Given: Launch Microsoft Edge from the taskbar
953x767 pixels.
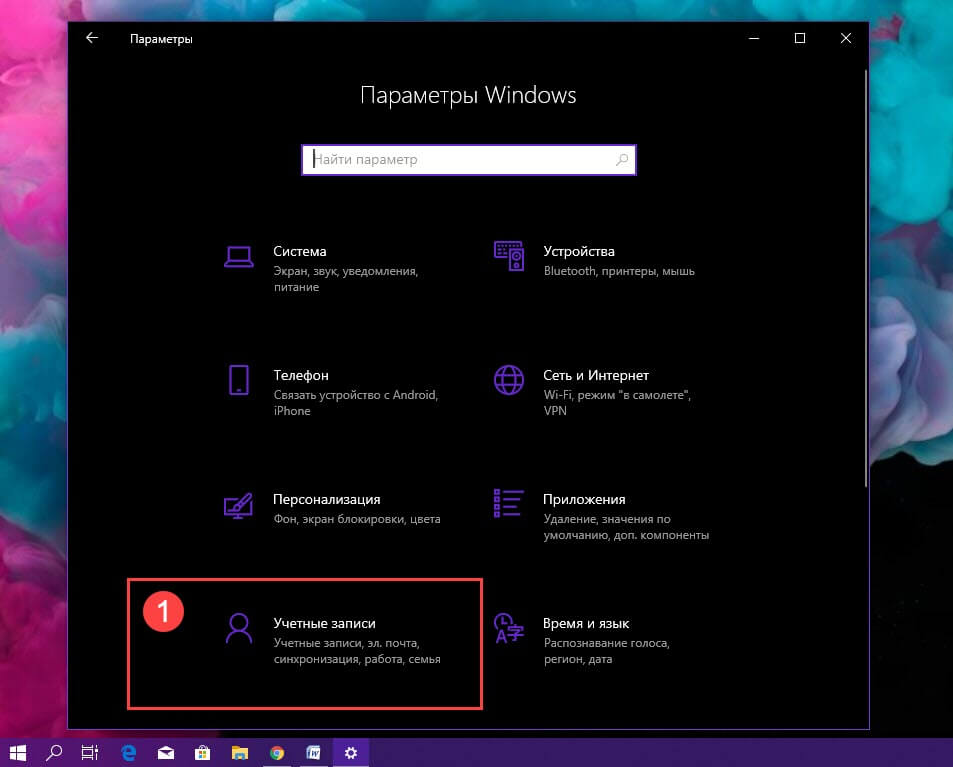Looking at the screenshot, I should tap(128, 753).
